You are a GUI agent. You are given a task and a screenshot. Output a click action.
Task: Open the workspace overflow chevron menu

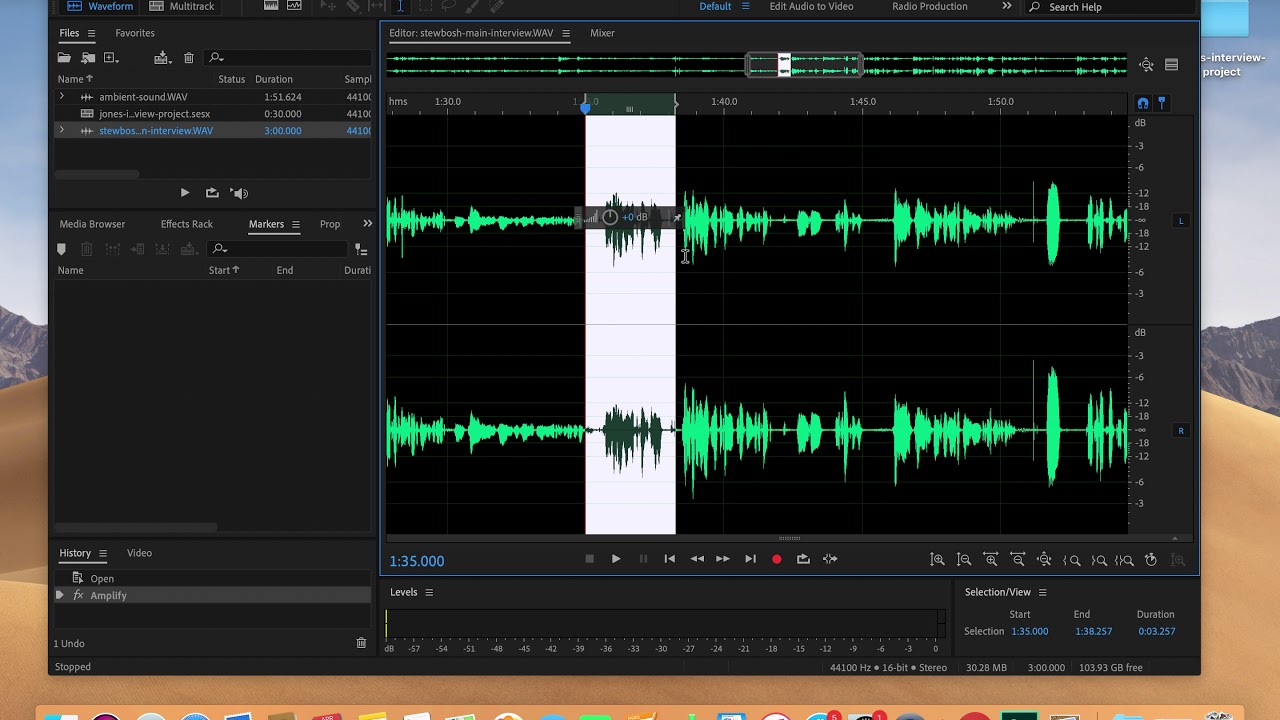coord(1006,7)
